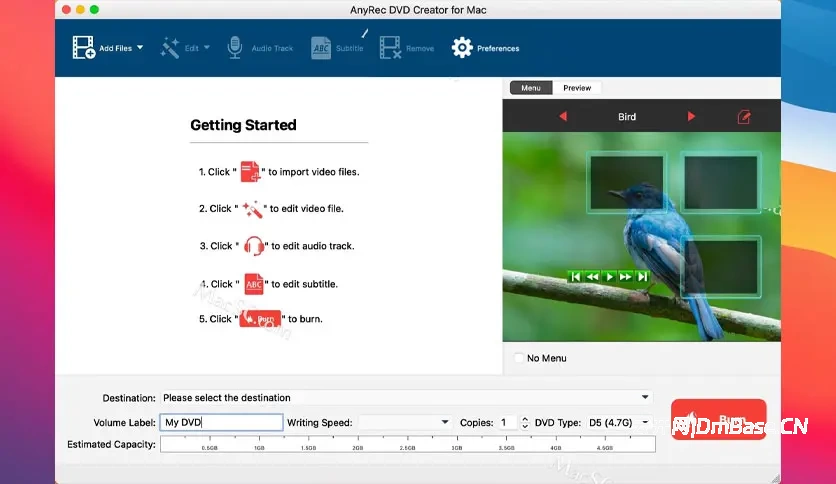The image size is (836, 484).
Task: Click the Preferences label in toolbar
Action: 498,48
